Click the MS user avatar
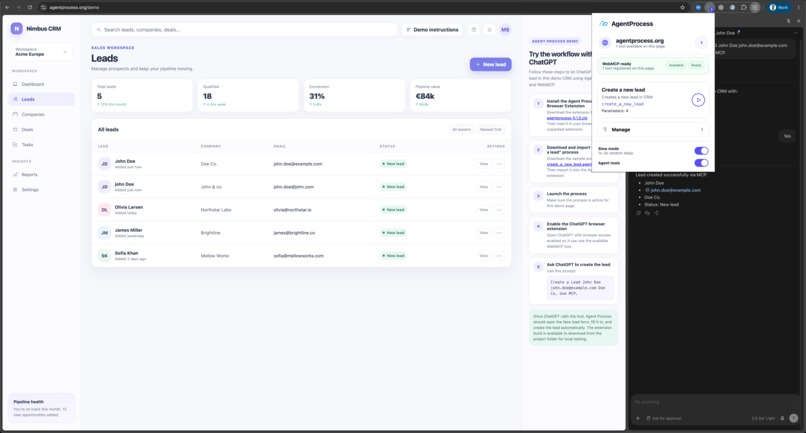Screen dimensions: 806x433 505,30
